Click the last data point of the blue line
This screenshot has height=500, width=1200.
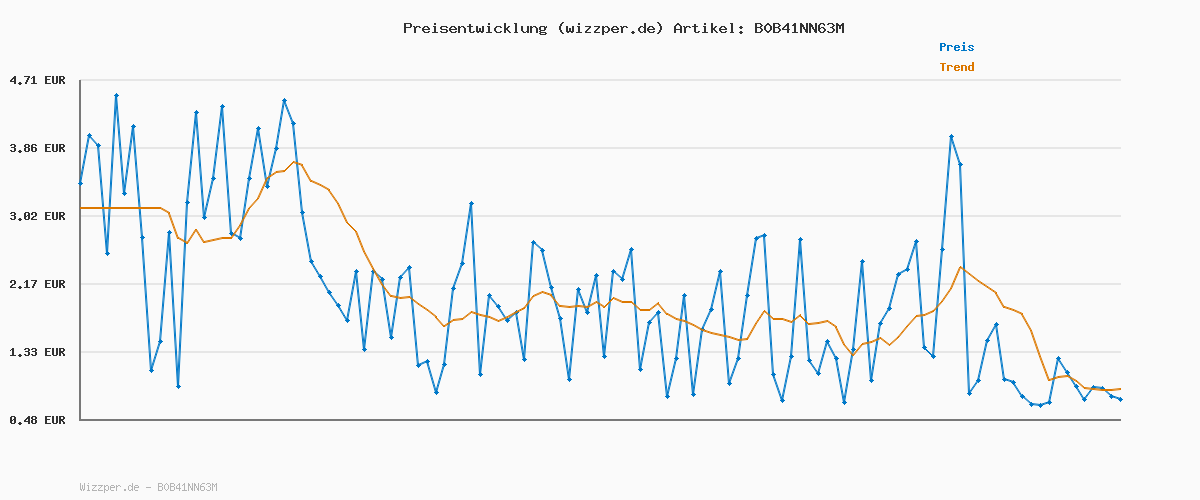pyautogui.click(x=1120, y=399)
